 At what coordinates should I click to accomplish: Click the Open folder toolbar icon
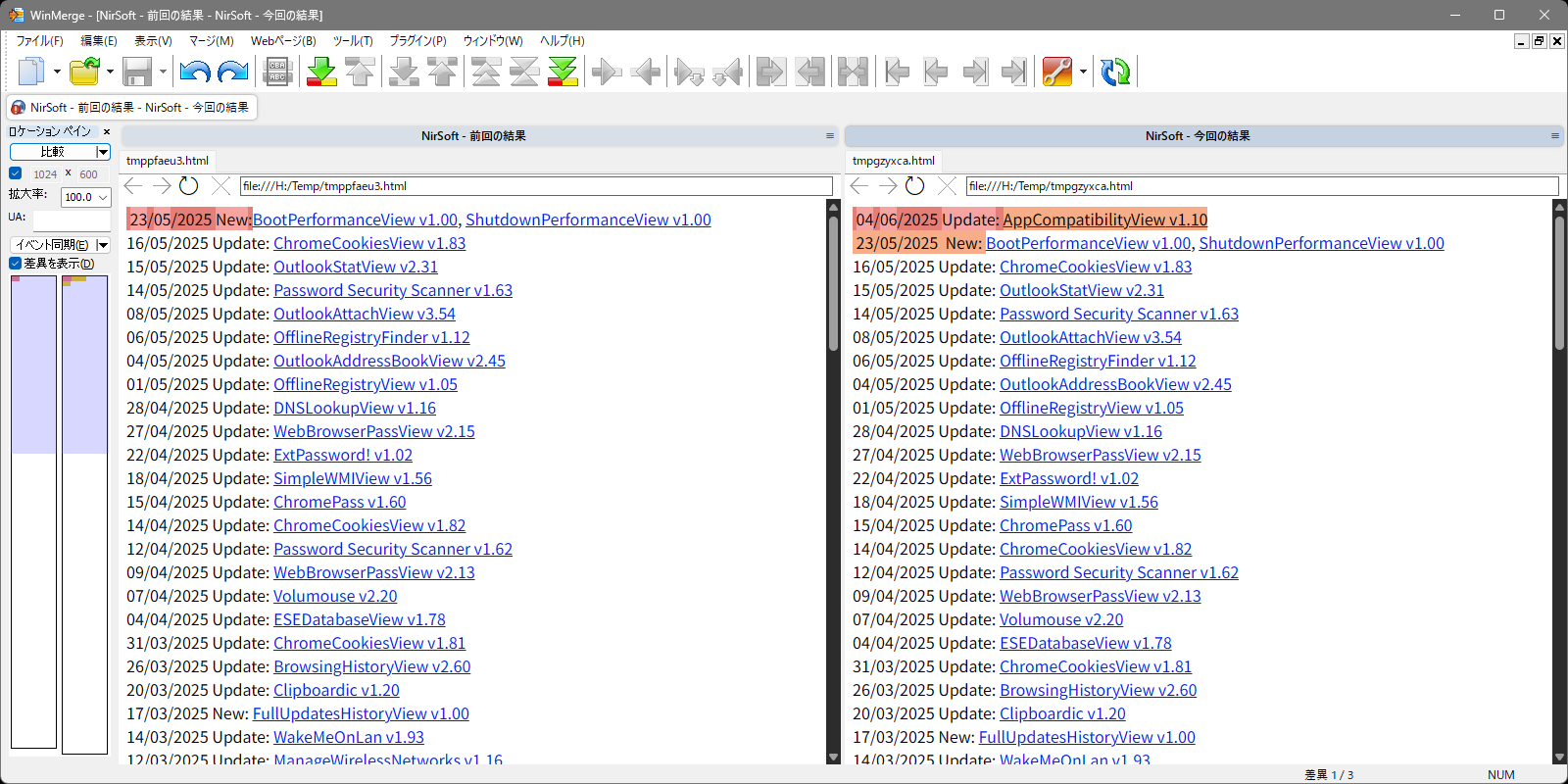coord(85,72)
